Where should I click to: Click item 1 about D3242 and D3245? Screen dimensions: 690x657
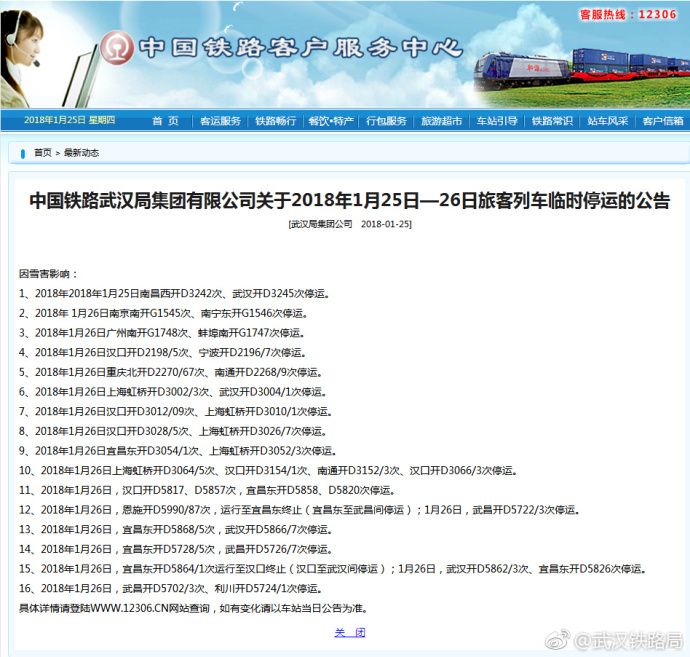coord(174,294)
